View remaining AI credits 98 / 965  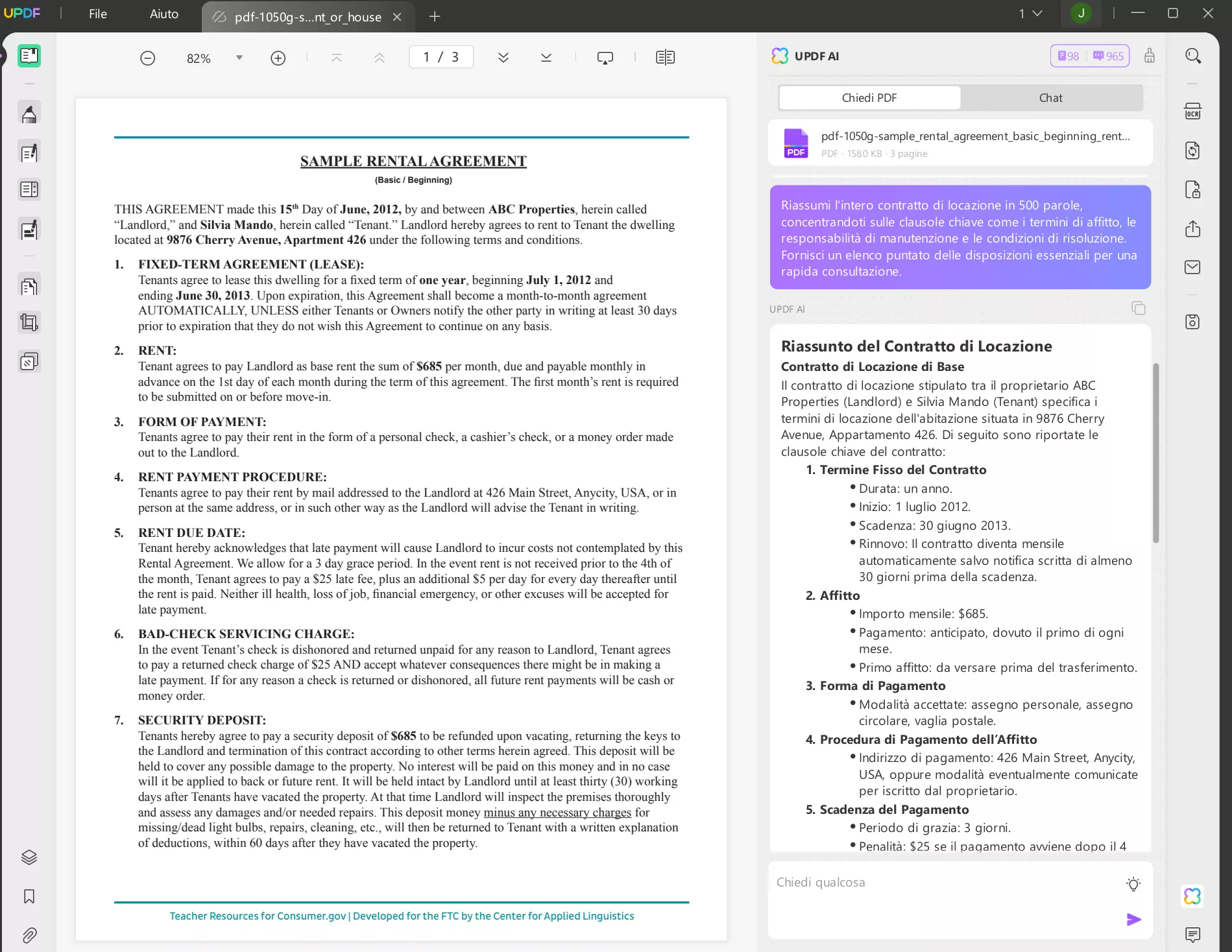coord(1090,56)
